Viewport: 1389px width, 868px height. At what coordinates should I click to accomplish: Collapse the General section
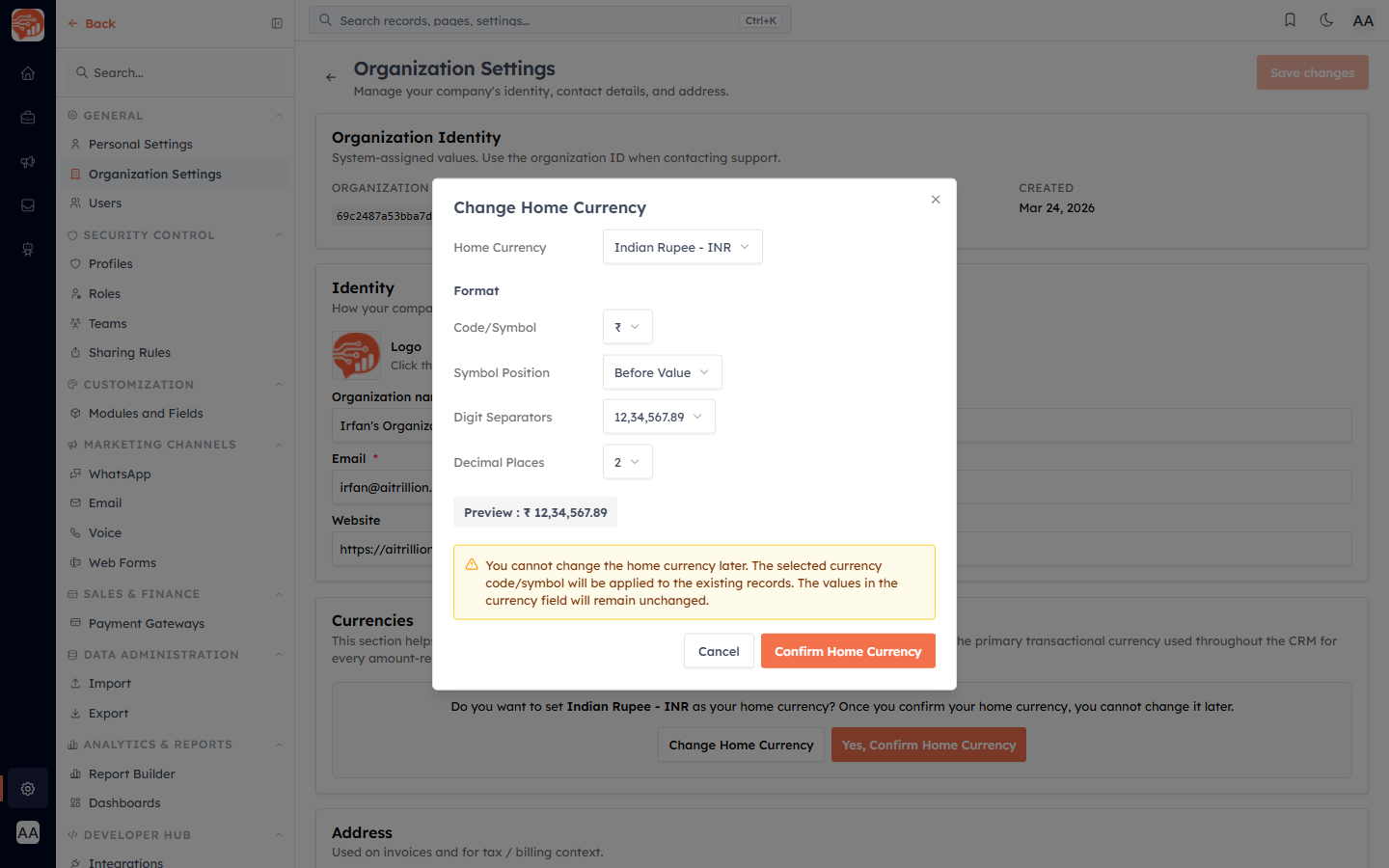(279, 116)
